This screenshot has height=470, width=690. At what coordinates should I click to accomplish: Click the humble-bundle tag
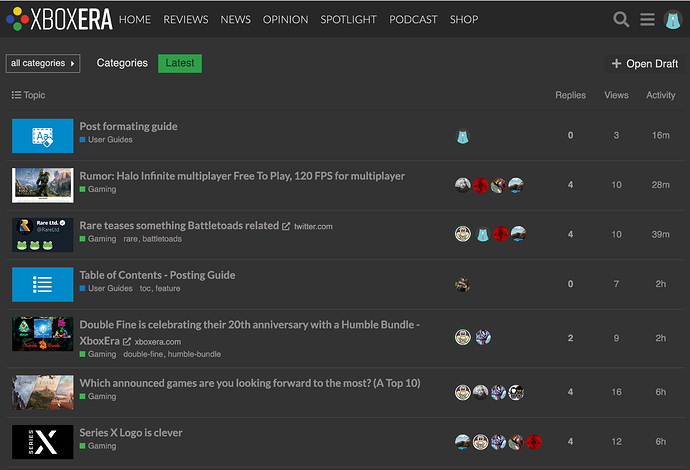click(194, 354)
